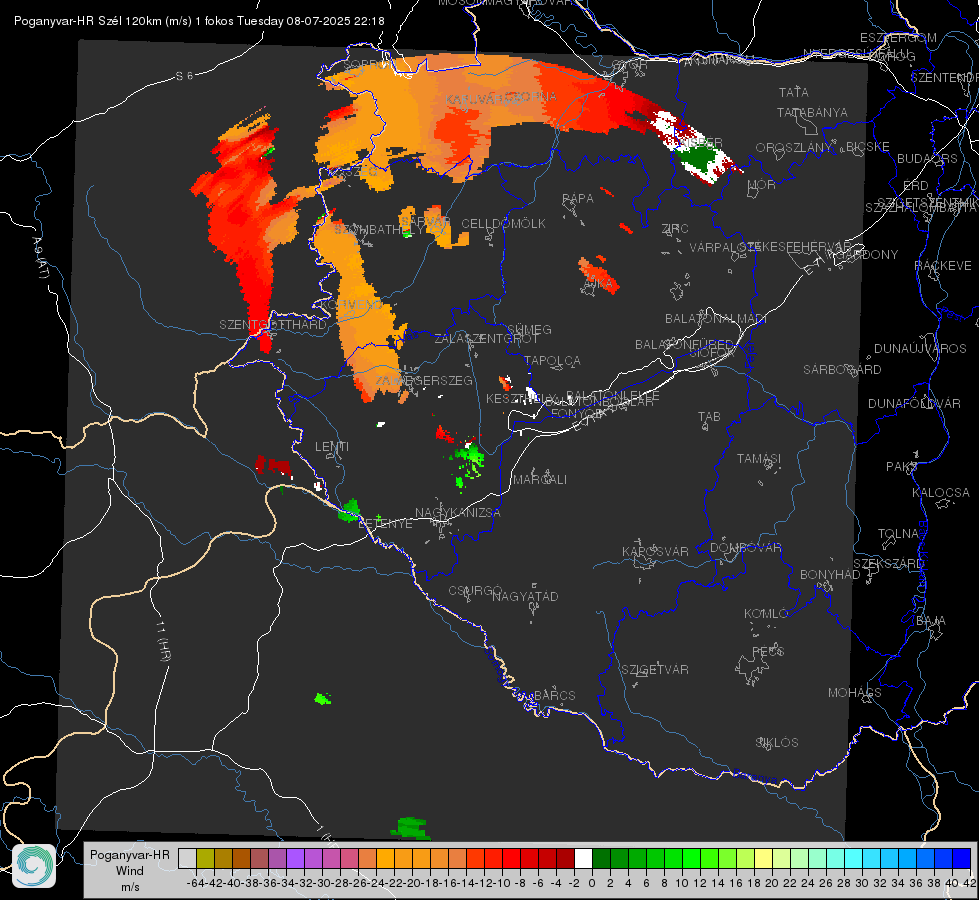Click the KOMLO city label
This screenshot has width=979, height=900.
coord(766,614)
